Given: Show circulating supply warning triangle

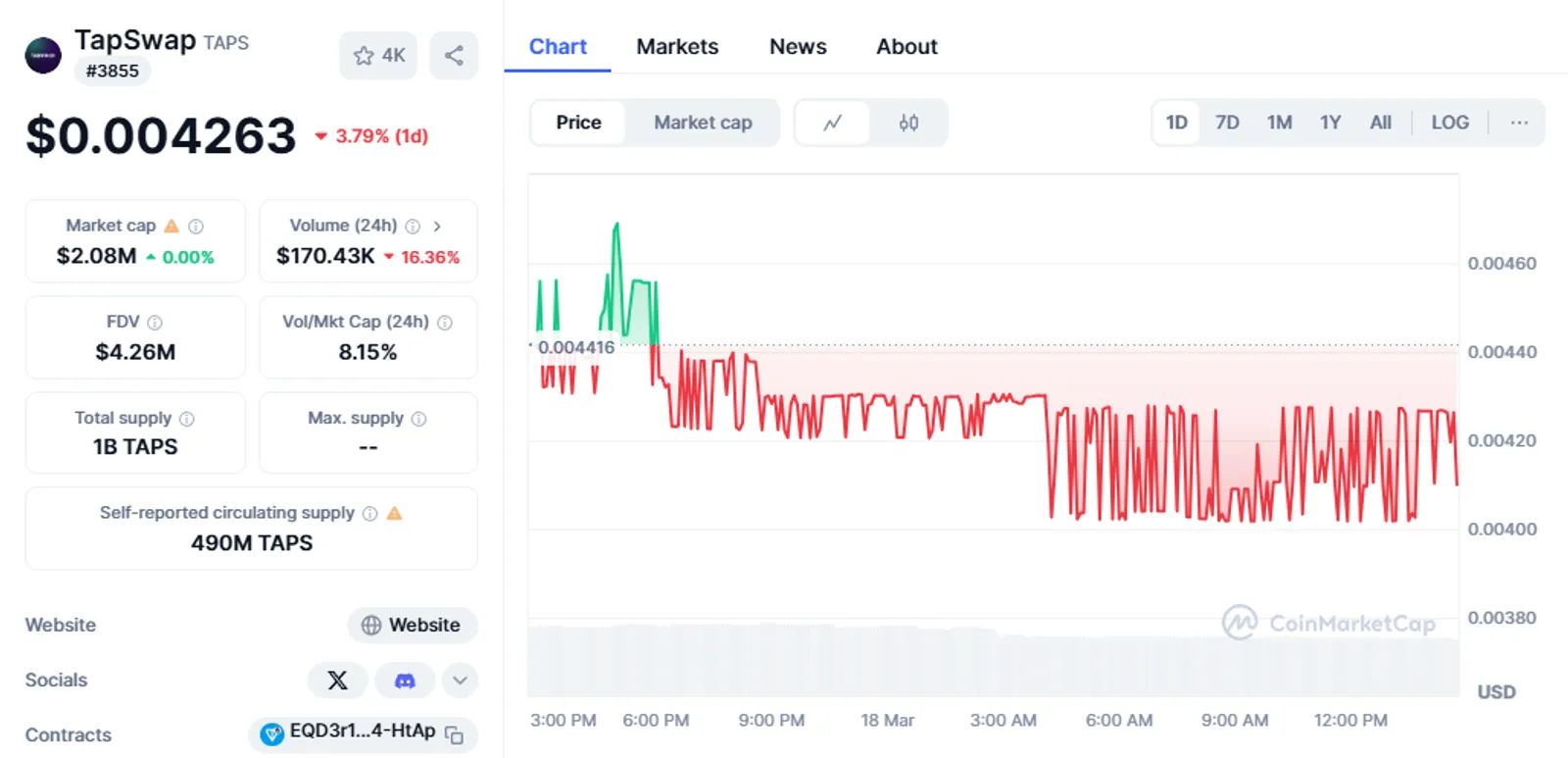Looking at the screenshot, I should coord(395,513).
